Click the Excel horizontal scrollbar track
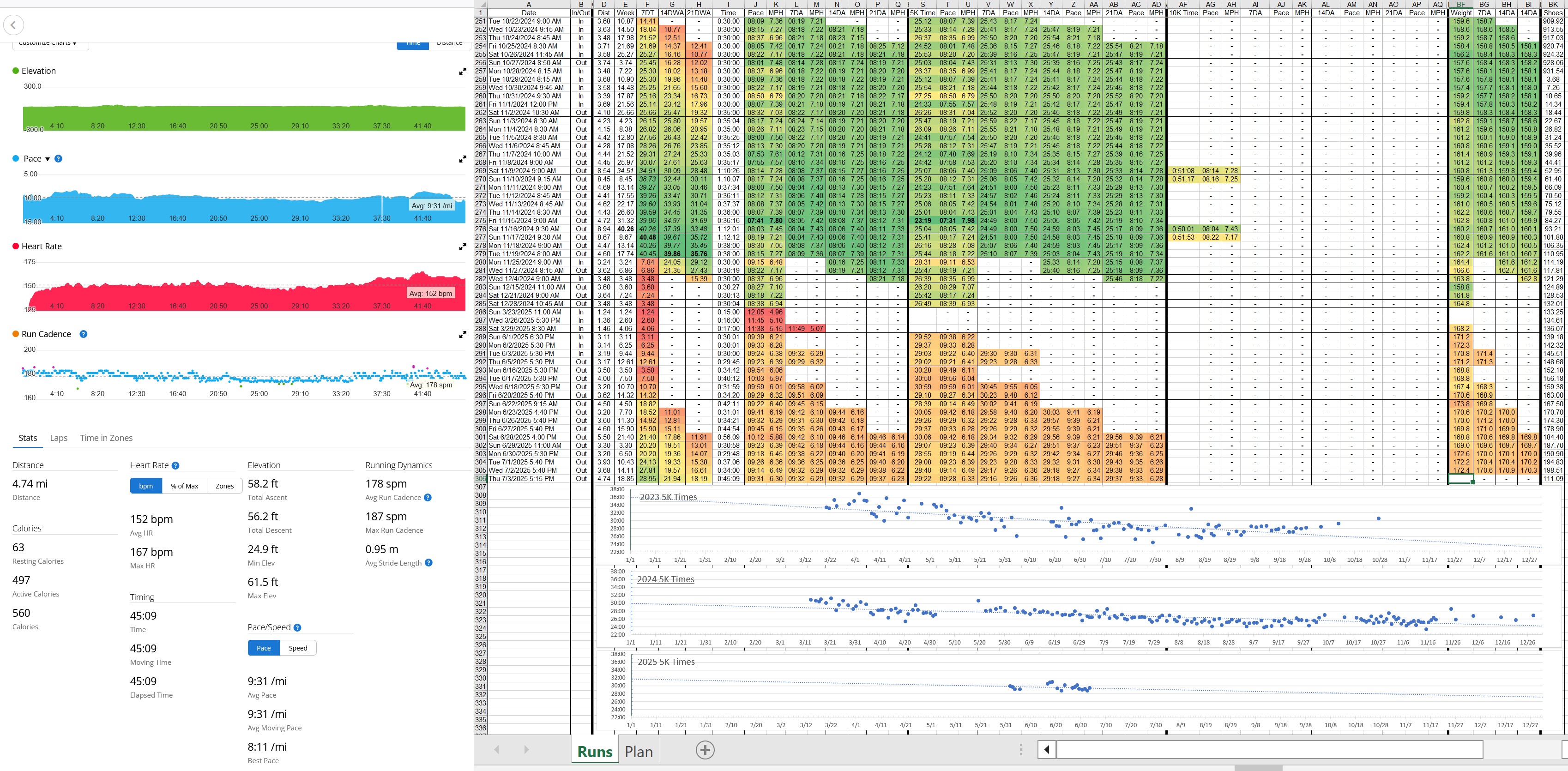 click(1269, 749)
